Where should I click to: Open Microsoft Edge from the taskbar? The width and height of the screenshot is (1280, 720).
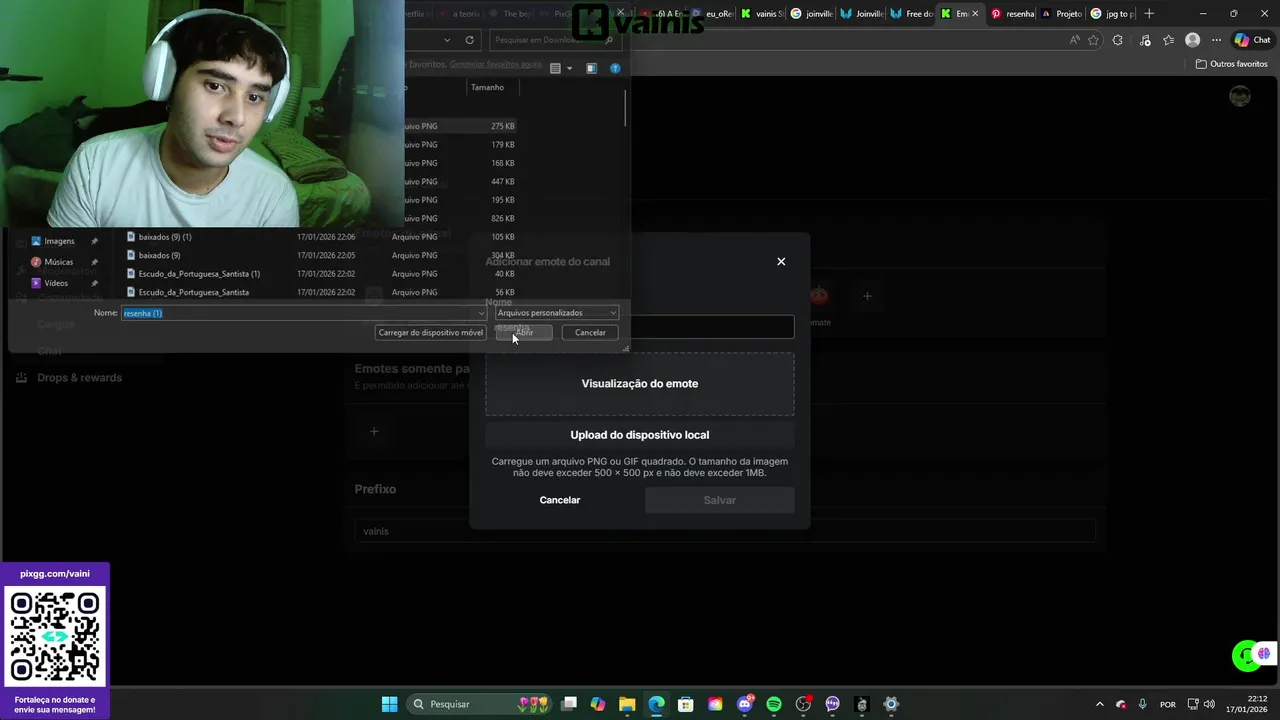coord(656,704)
